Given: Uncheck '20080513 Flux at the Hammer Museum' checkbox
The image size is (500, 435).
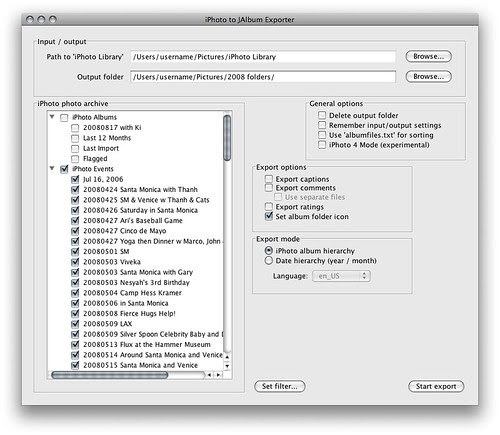Looking at the screenshot, I should pyautogui.click(x=75, y=345).
